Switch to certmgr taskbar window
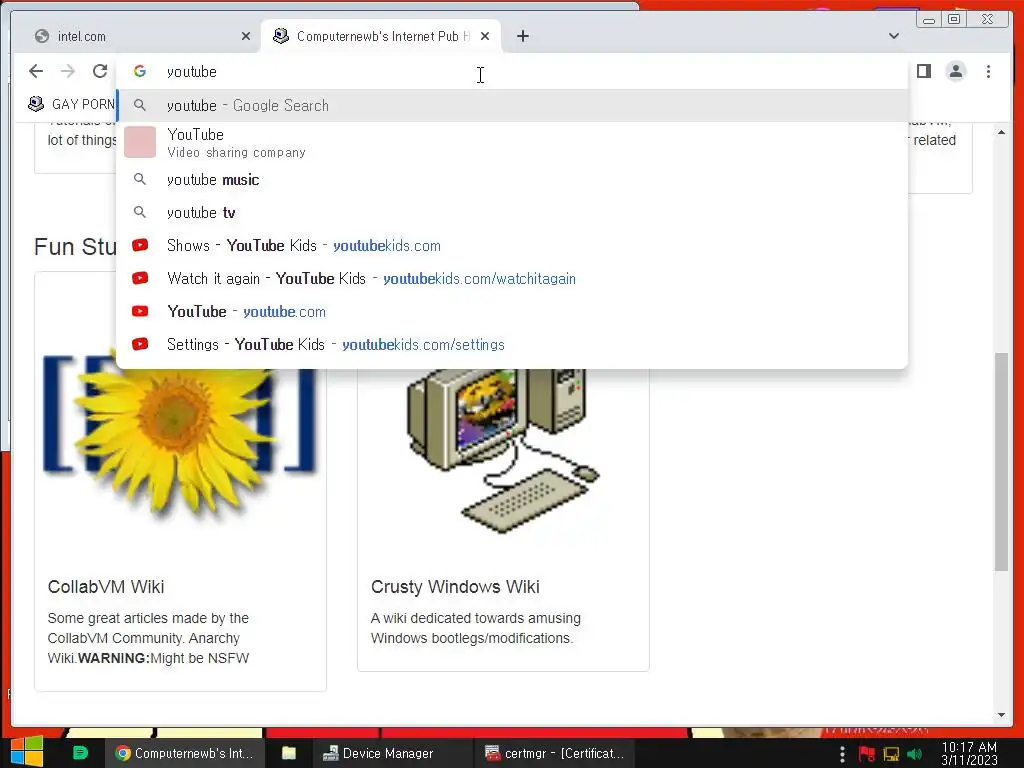 pos(556,753)
